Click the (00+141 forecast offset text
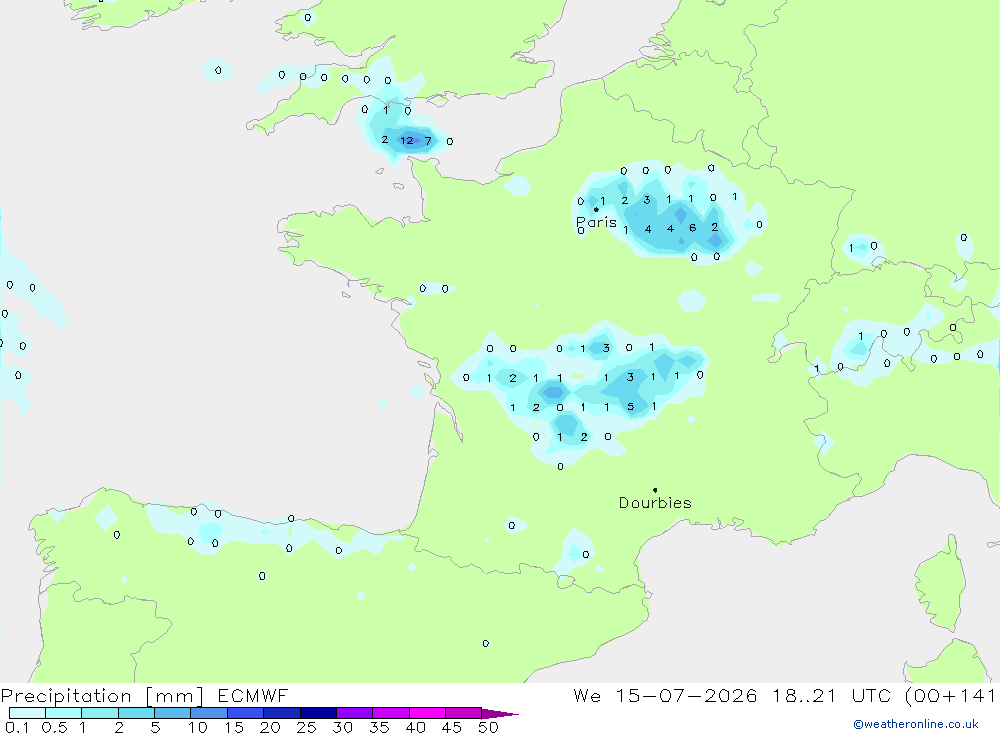Viewport: 1000px width, 733px height. [950, 696]
